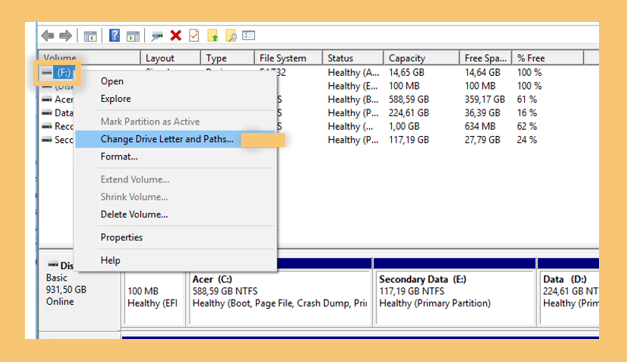Select the Secondary volume row in the list
The width and height of the screenshot is (627, 362).
click(58, 140)
